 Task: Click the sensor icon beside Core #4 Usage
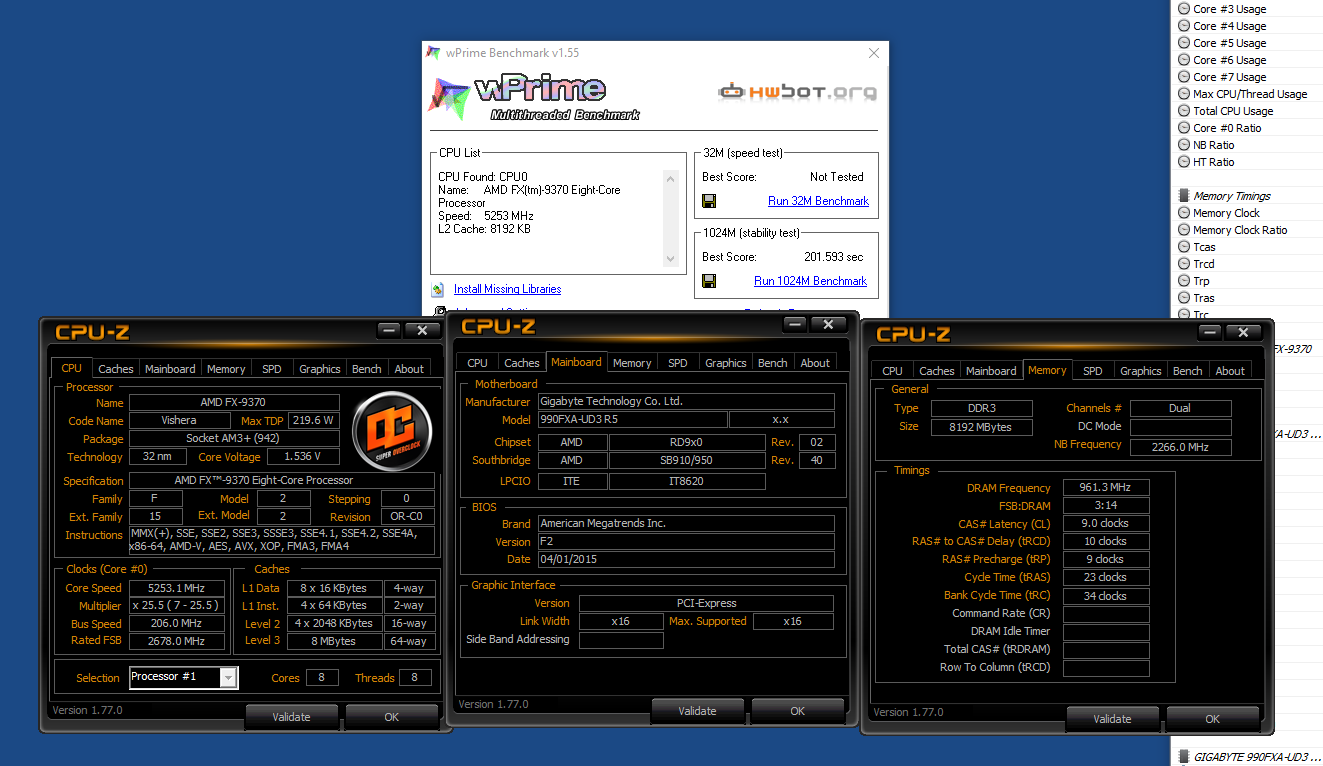pos(1184,26)
